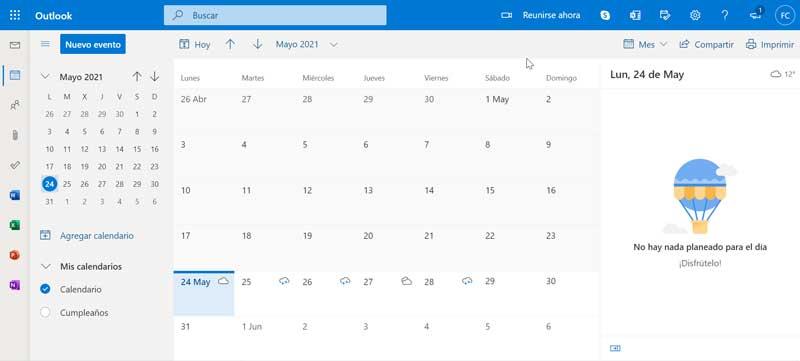This screenshot has width=800, height=361.
Task: Click weather icon on 27 May cell
Action: [x=407, y=281]
